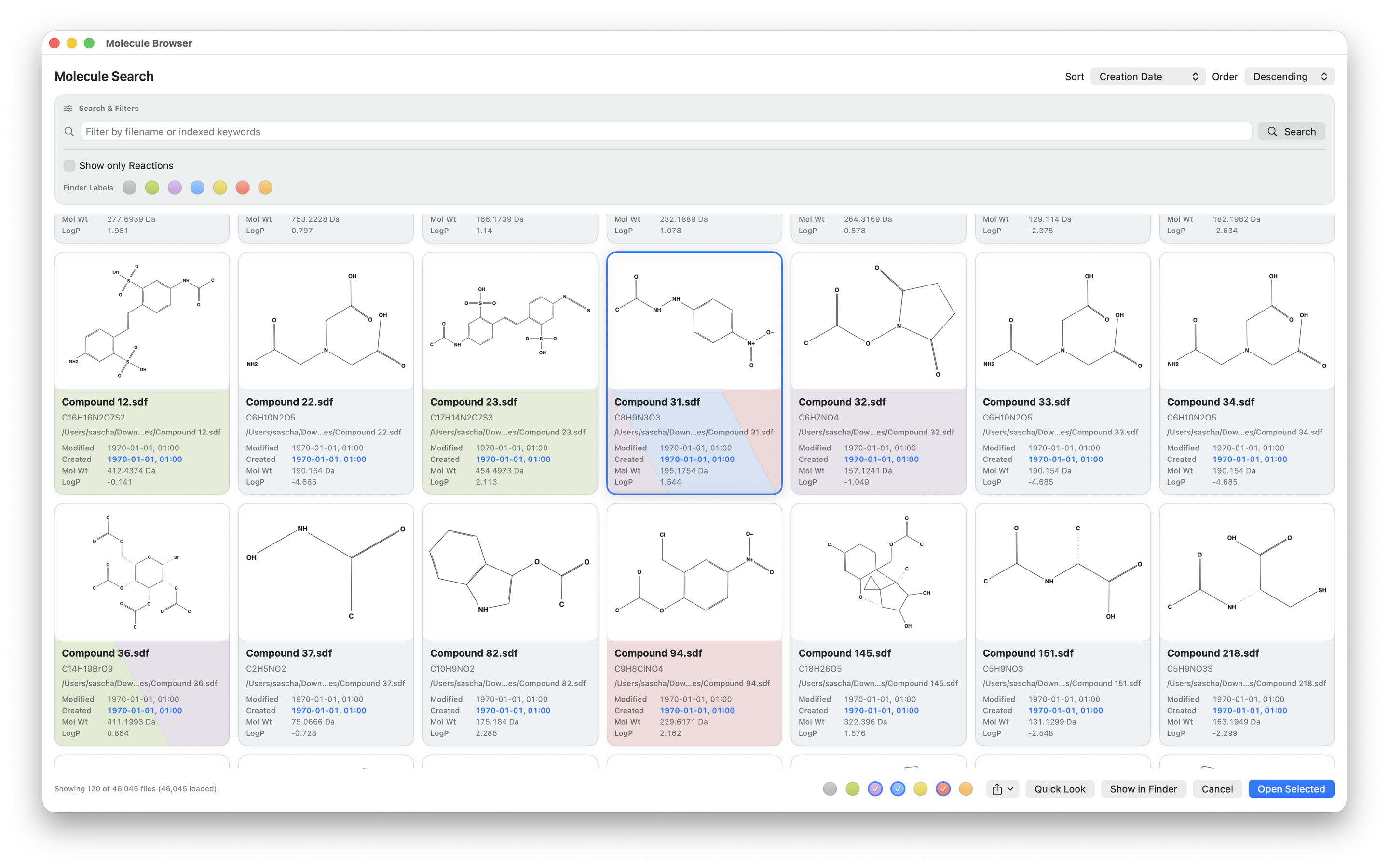Select the Compound 32.sdf structure thumbnail
The image size is (1389, 868).
tap(878, 322)
